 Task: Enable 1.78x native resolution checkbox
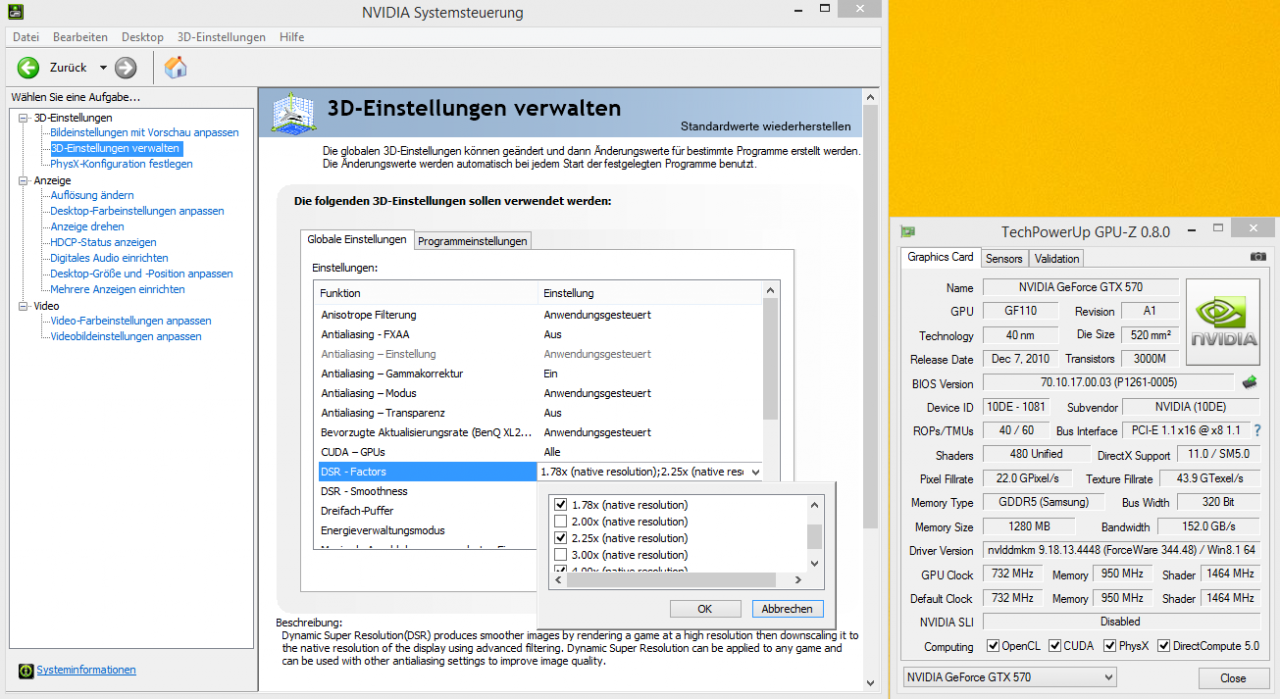[561, 504]
